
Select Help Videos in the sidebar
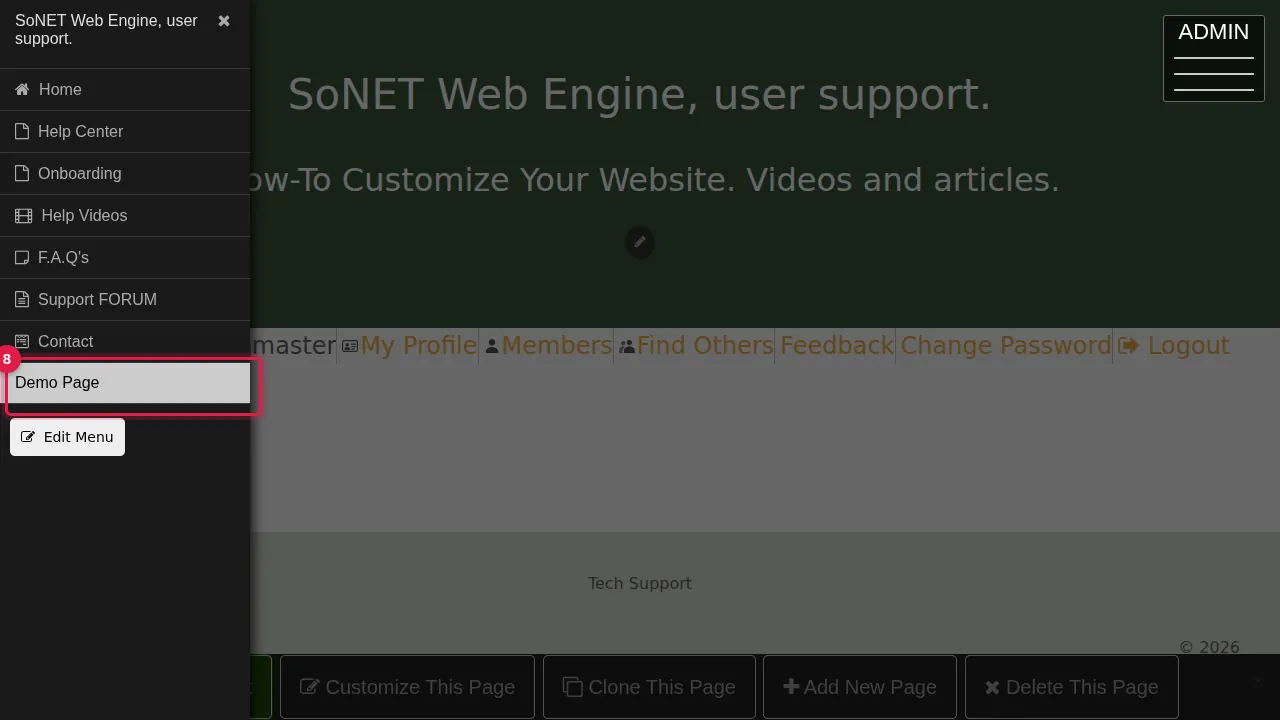click(125, 216)
